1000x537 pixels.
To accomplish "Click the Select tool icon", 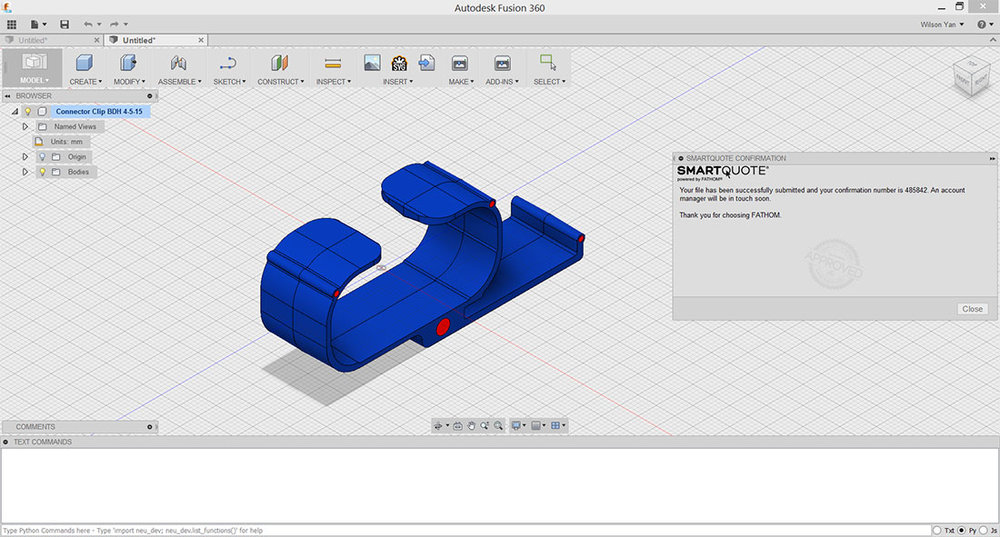I will 547,63.
